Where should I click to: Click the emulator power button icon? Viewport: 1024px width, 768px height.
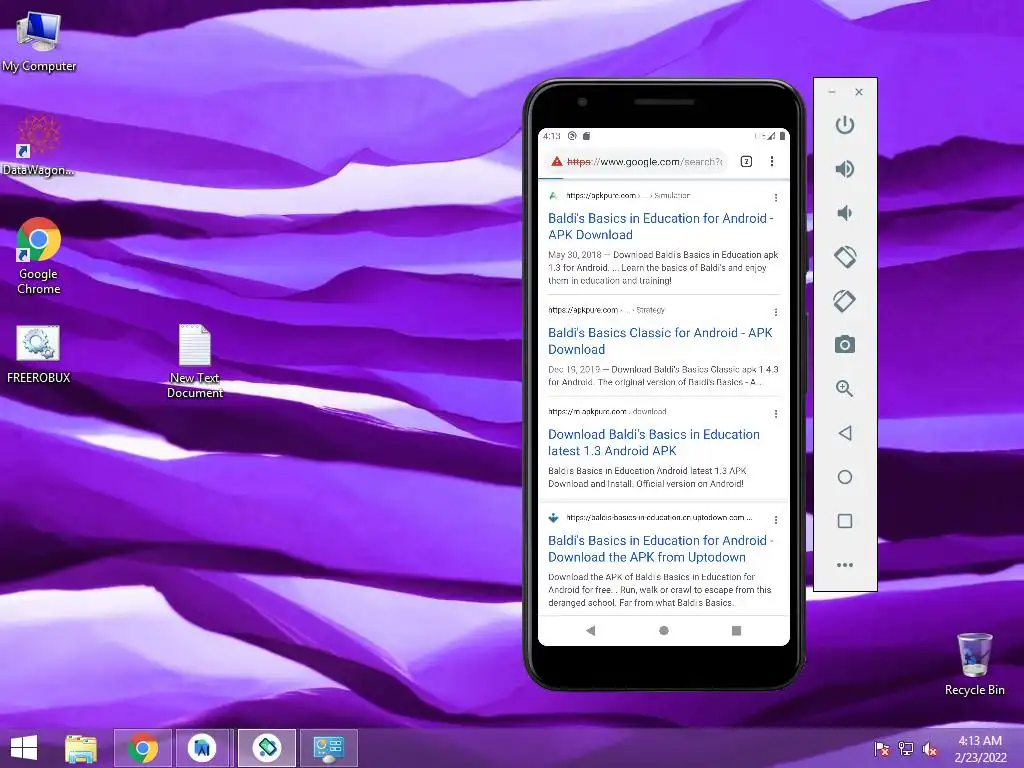[x=844, y=125]
